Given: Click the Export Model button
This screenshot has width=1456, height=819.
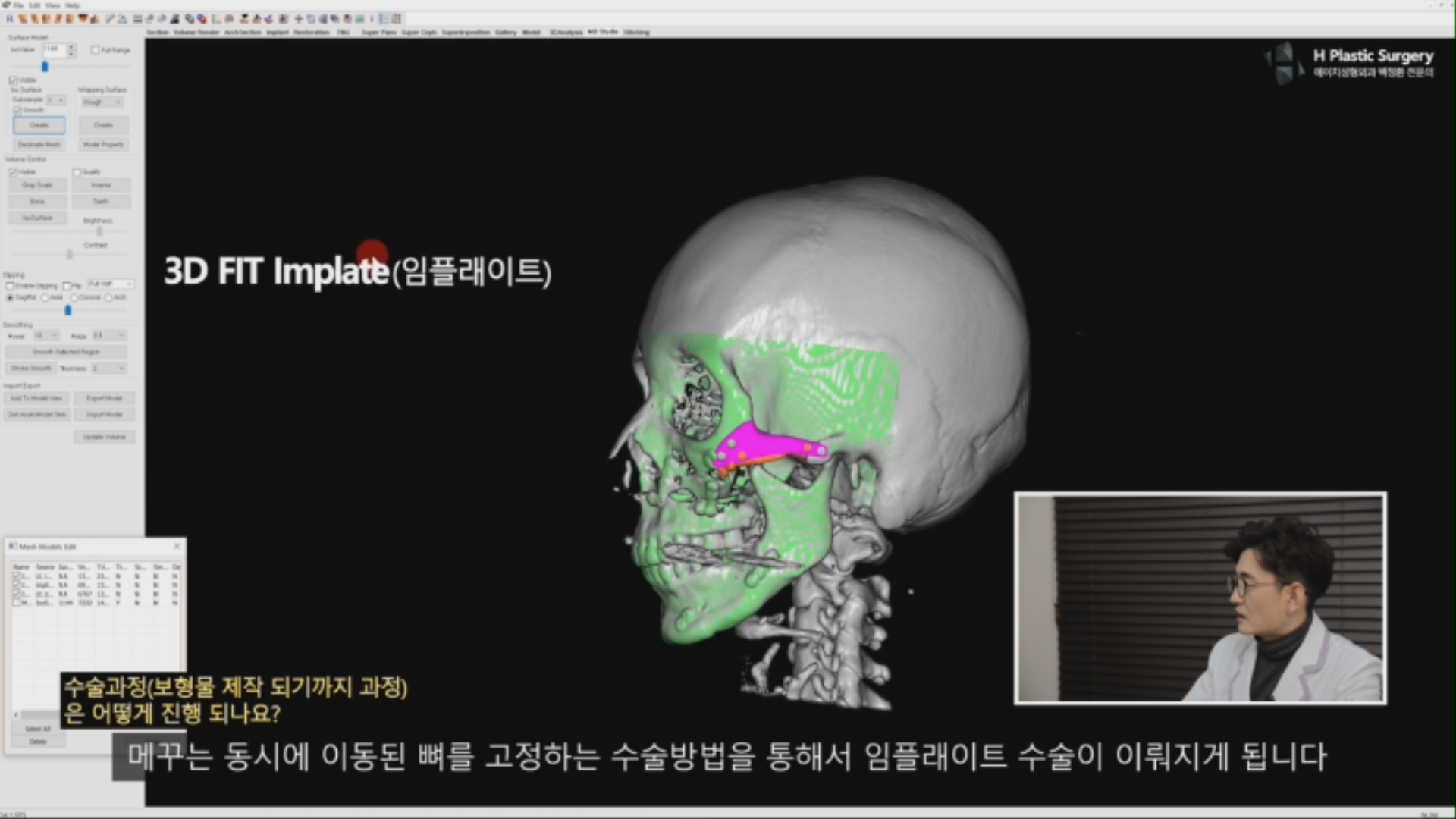Looking at the screenshot, I should coord(105,398).
